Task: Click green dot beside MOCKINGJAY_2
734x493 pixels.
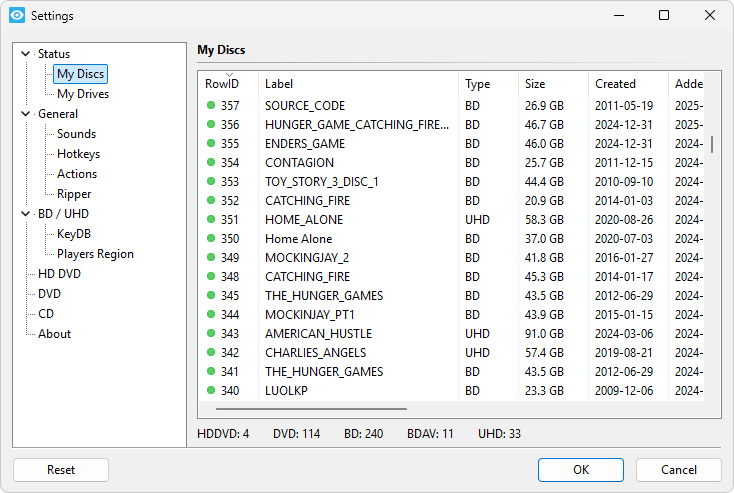Action: pyautogui.click(x=211, y=257)
